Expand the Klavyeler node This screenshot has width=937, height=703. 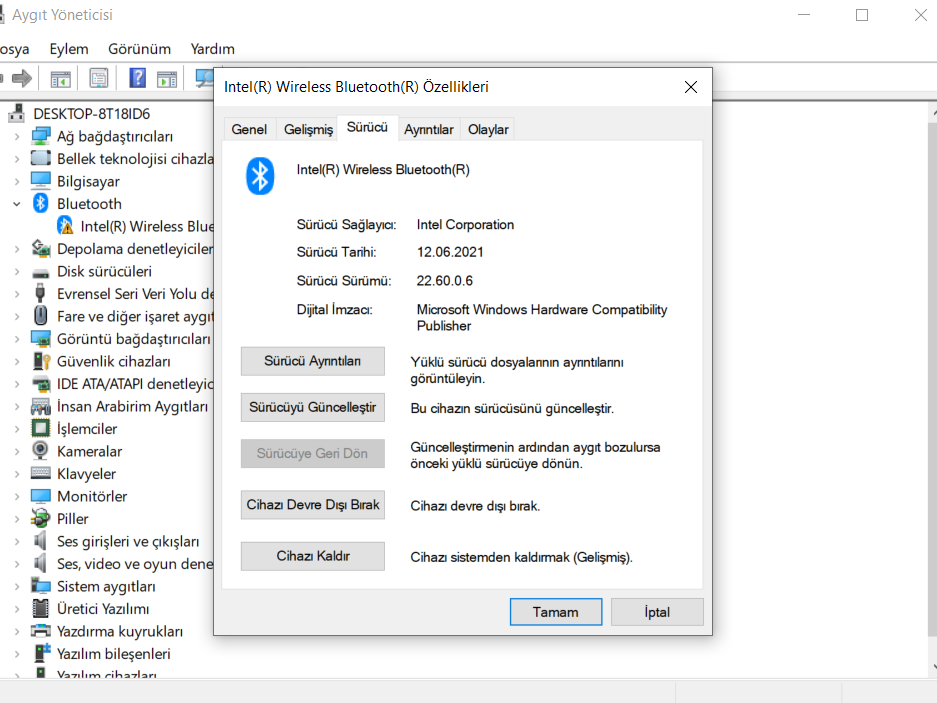(x=17, y=474)
